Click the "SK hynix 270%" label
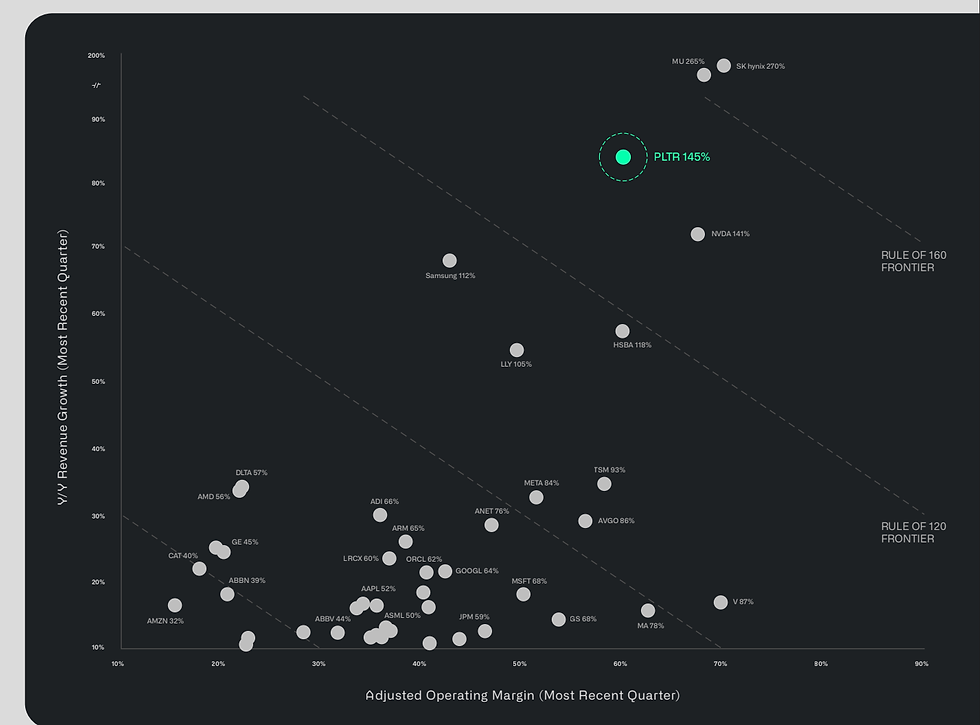980x725 pixels. coord(761,66)
